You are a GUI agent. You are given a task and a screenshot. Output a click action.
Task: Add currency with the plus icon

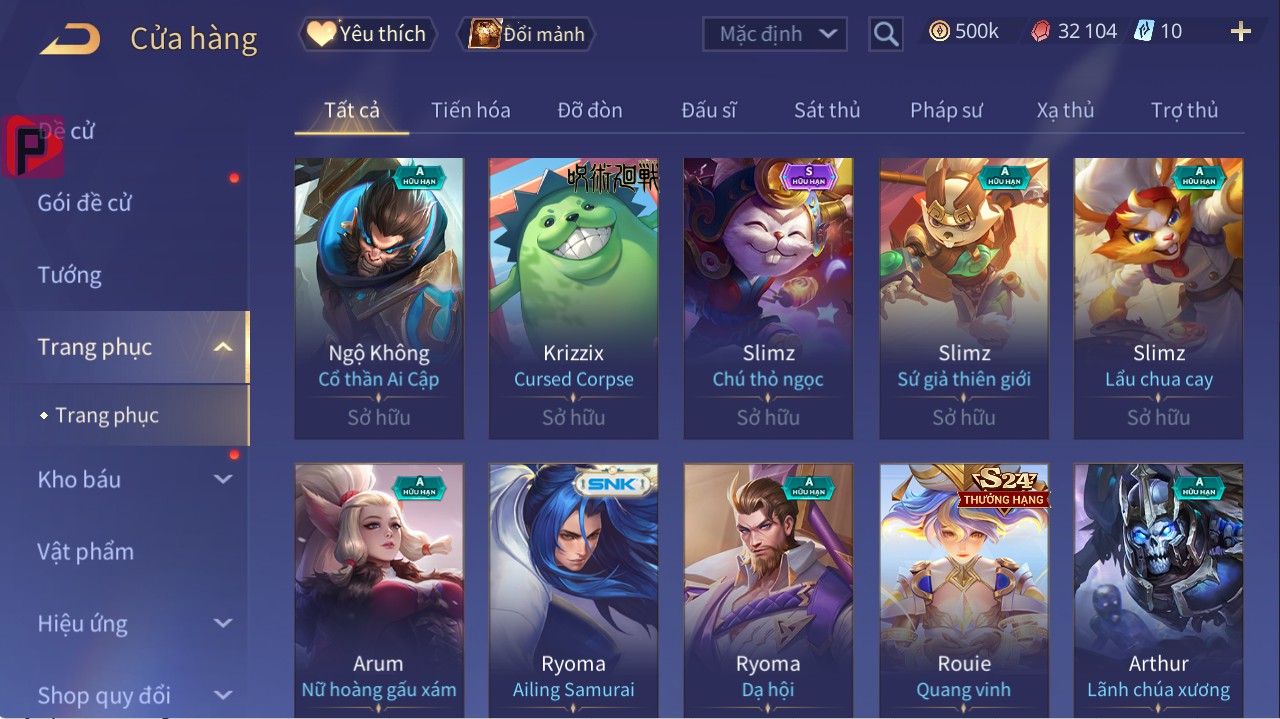click(1241, 32)
